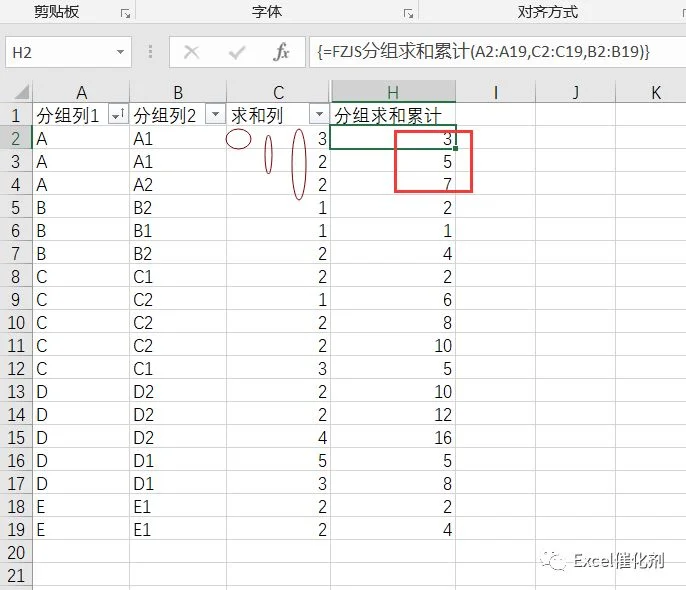This screenshot has height=590, width=686.
Task: Click cell B17 containing D1
Action: pyautogui.click(x=178, y=484)
